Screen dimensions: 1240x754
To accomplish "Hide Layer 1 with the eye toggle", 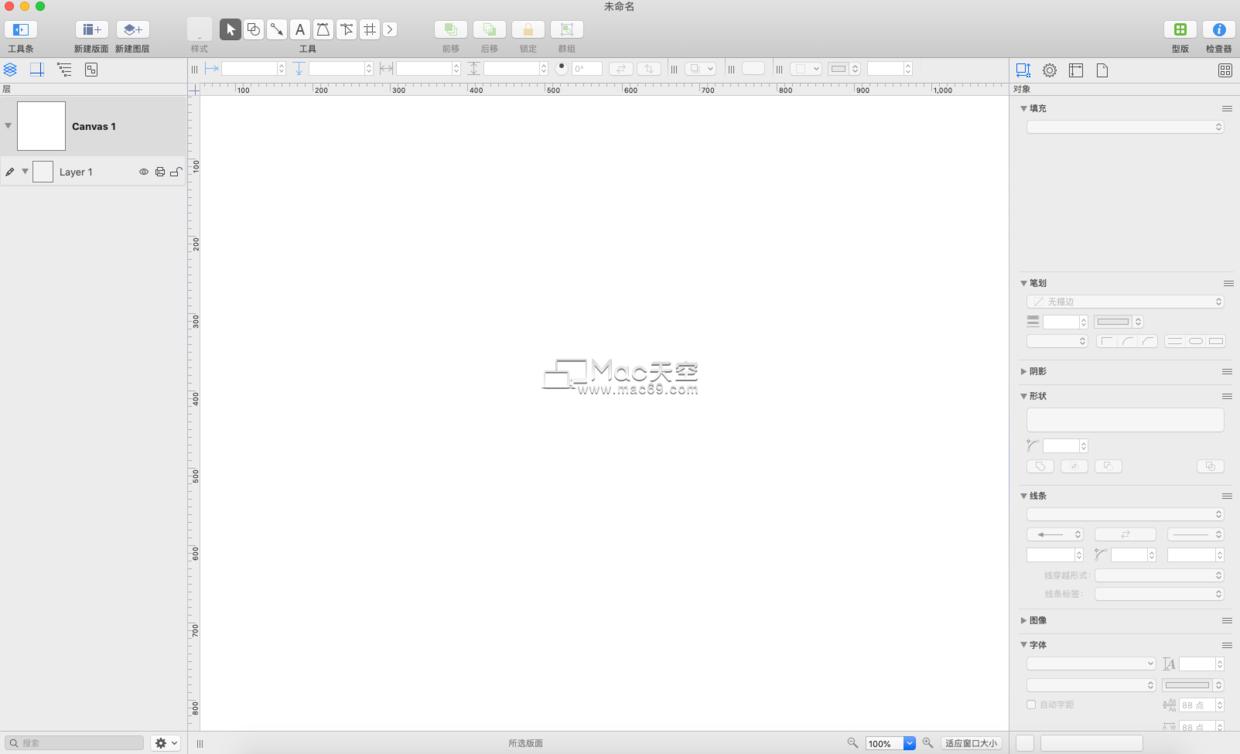I will 143,171.
